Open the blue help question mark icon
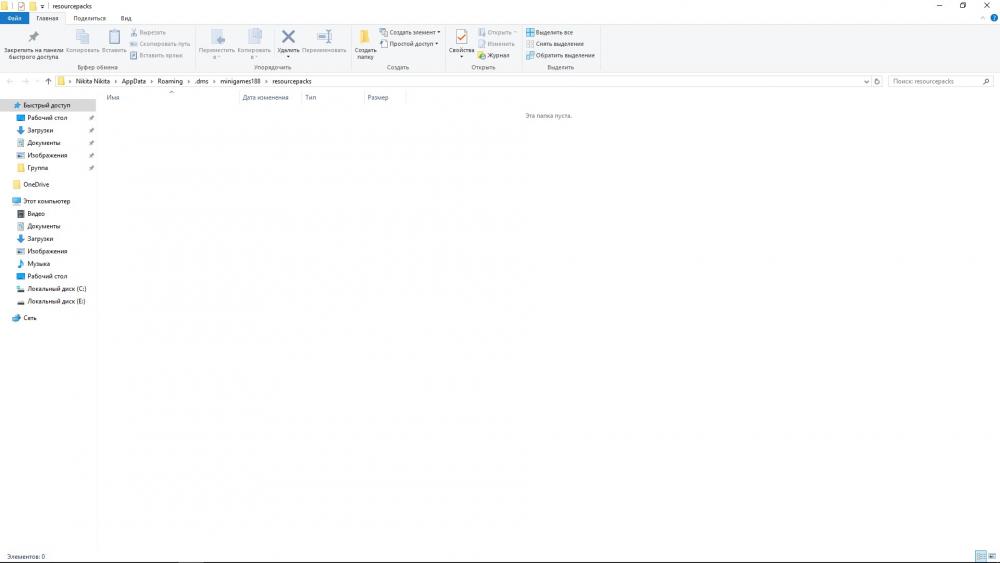Screen dimensions: 1000x563 click(993, 18)
